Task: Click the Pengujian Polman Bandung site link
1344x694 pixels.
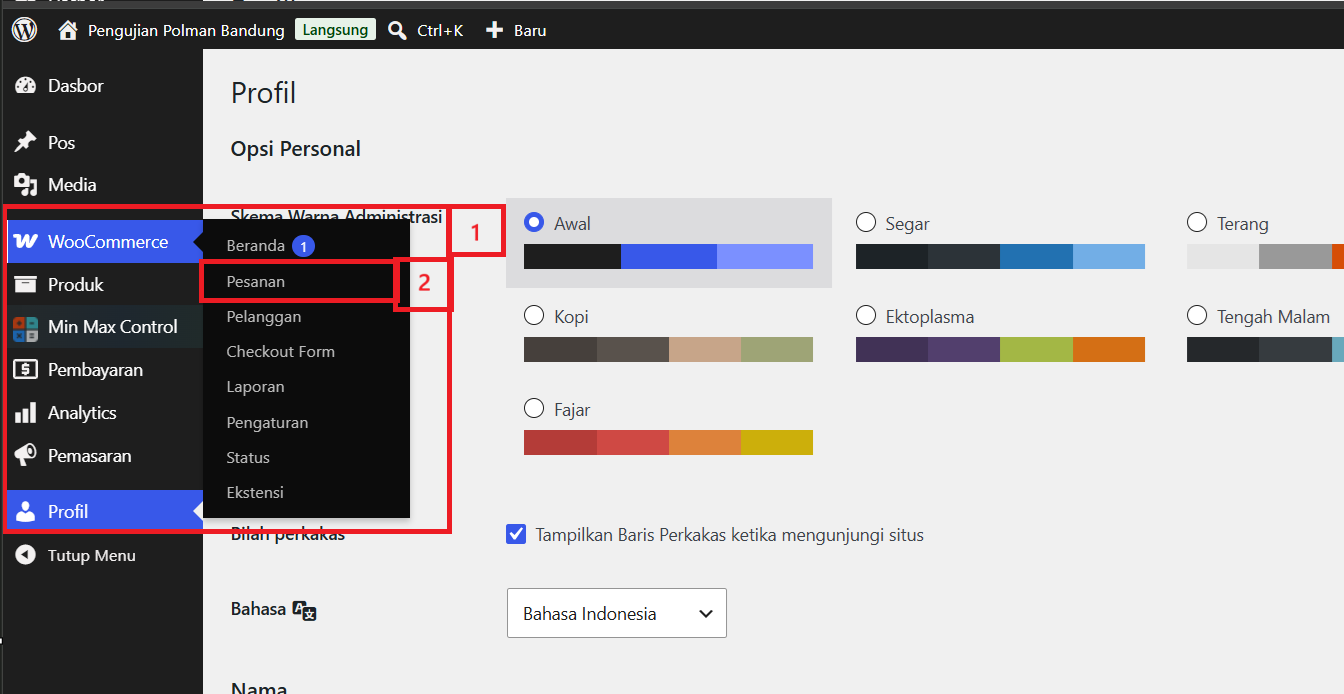Action: tap(186, 30)
